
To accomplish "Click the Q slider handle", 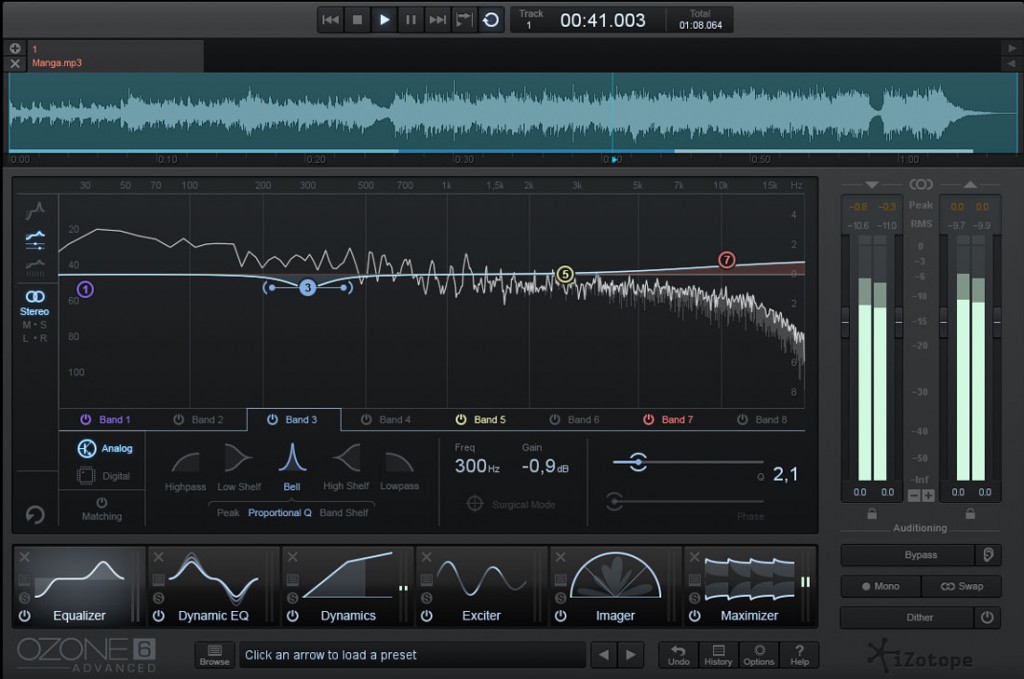I will 638,462.
